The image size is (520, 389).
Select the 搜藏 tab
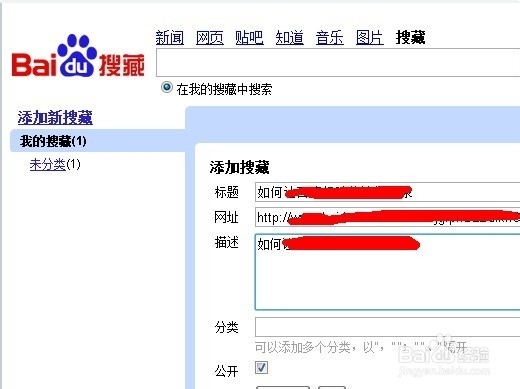click(x=410, y=37)
